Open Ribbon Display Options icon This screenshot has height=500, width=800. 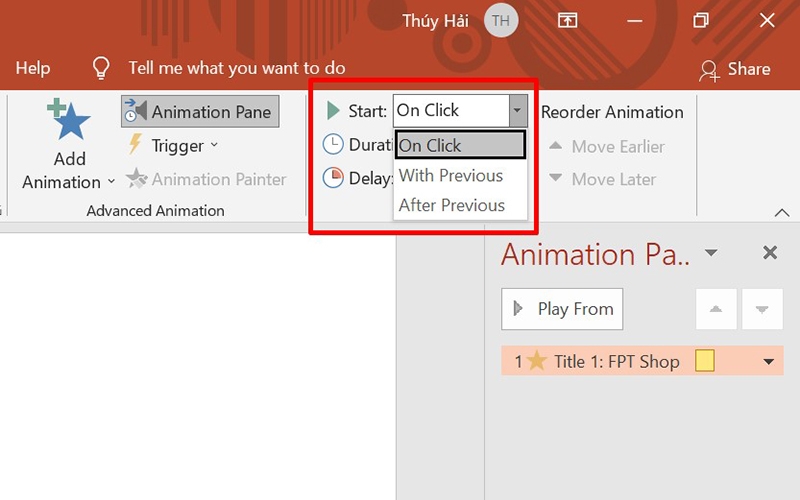click(x=567, y=20)
